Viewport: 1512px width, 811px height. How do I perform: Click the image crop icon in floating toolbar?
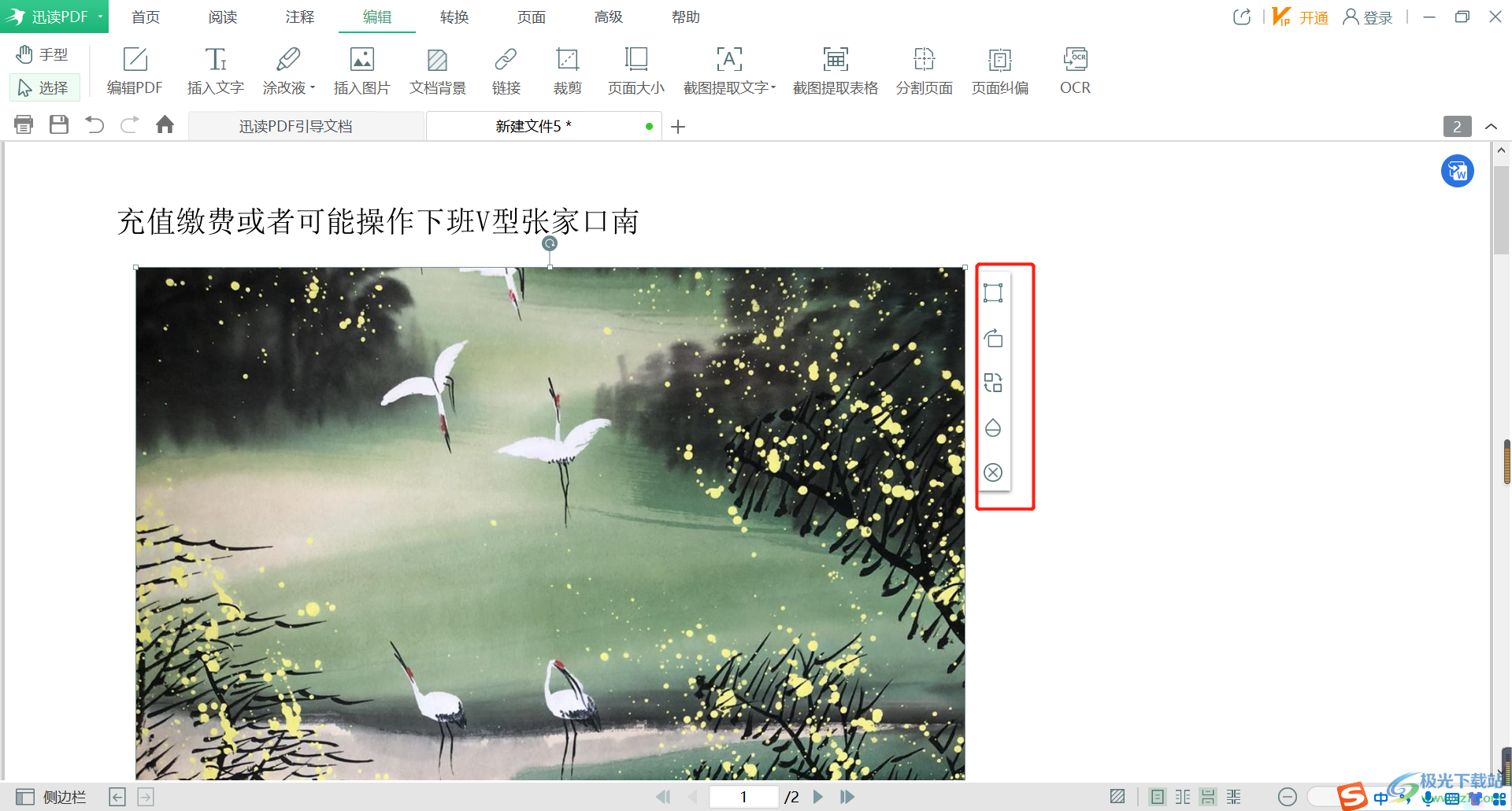[993, 293]
